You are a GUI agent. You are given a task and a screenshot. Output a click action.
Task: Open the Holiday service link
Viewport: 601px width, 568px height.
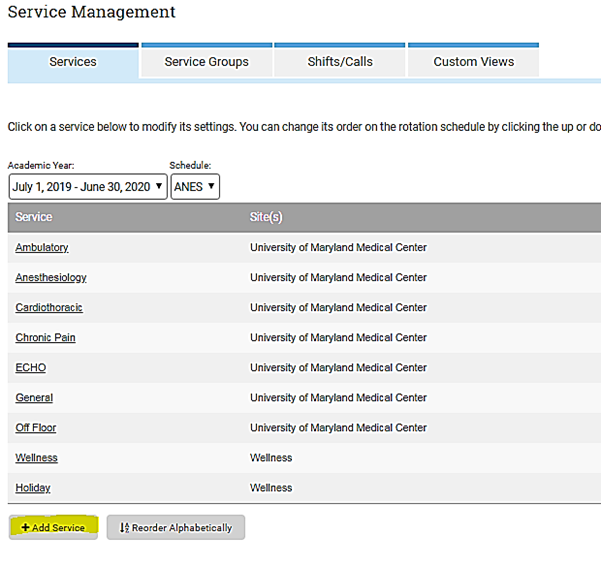click(x=33, y=488)
